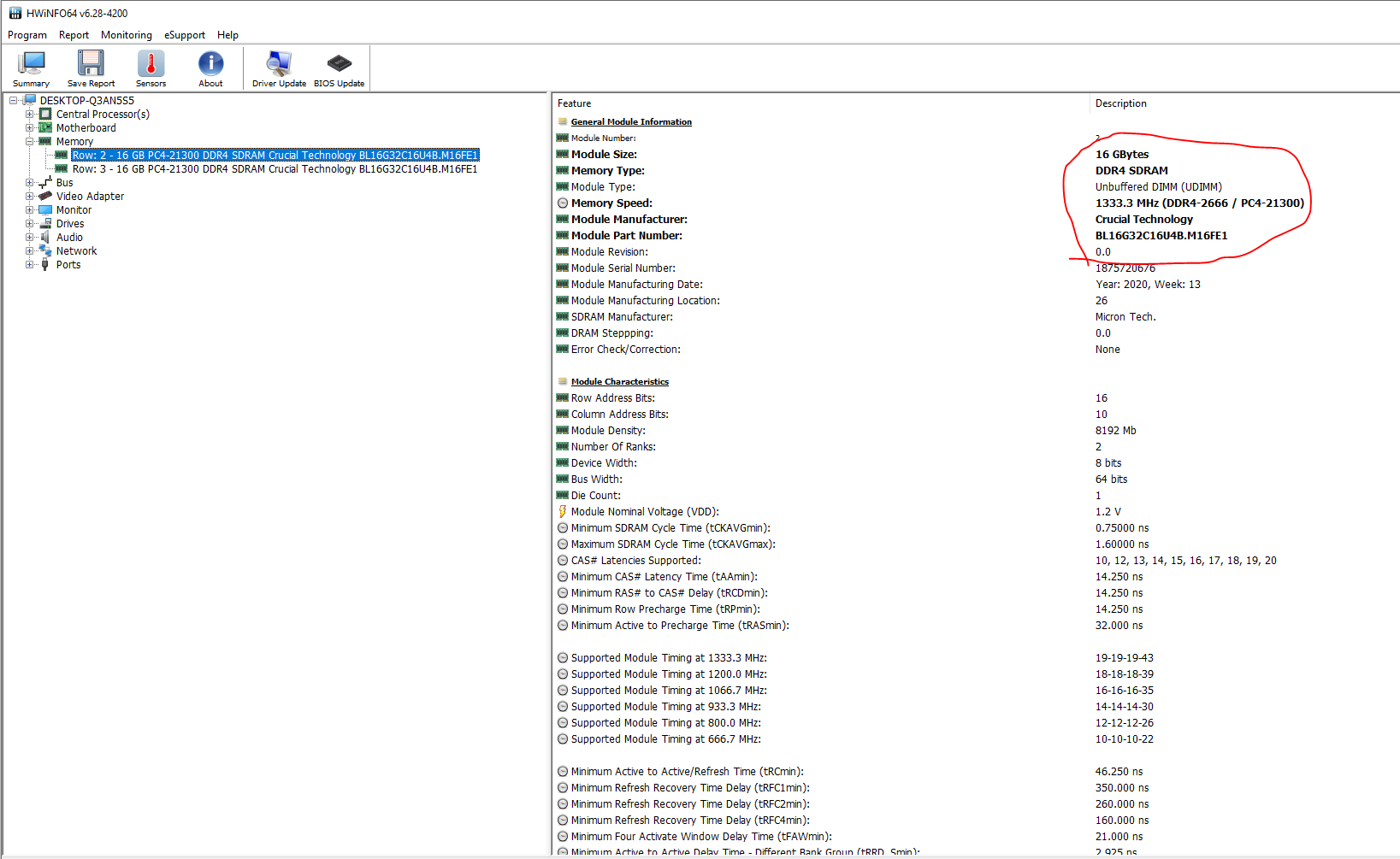The height and width of the screenshot is (859, 1400).
Task: Select the Row: 3 memory module entry
Action: (275, 168)
